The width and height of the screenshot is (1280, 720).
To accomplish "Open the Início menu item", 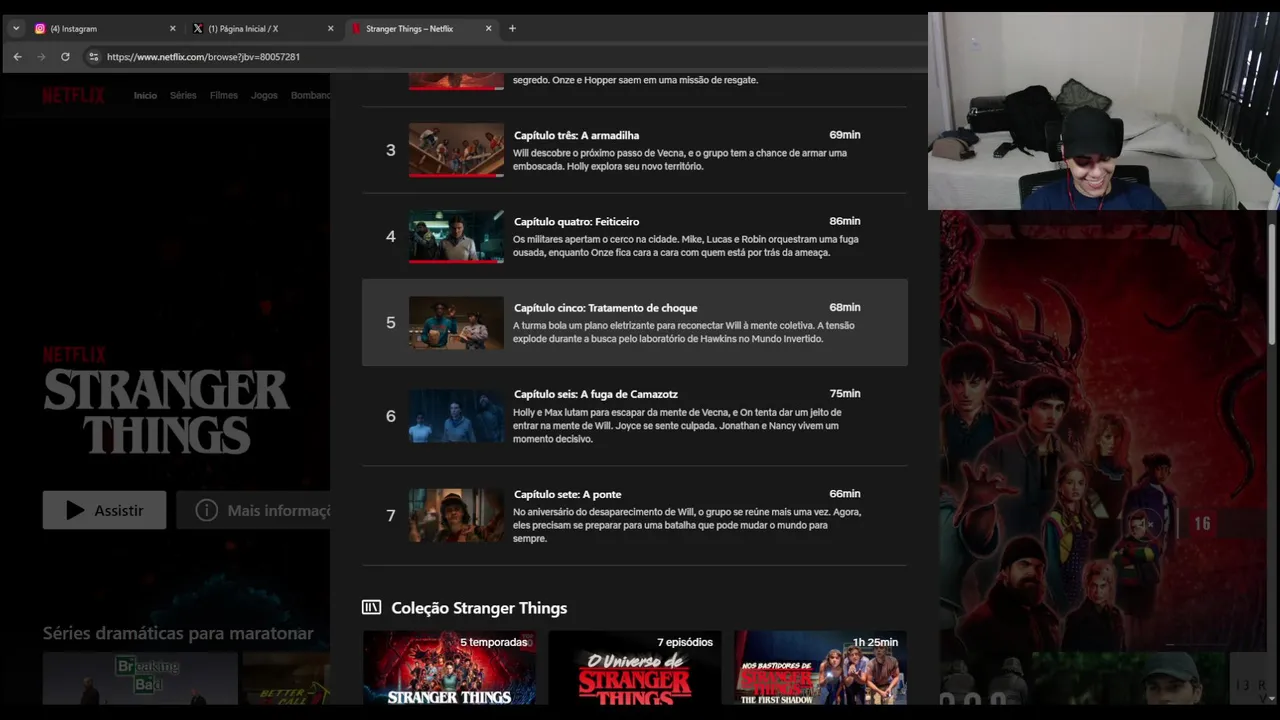I will 145,95.
